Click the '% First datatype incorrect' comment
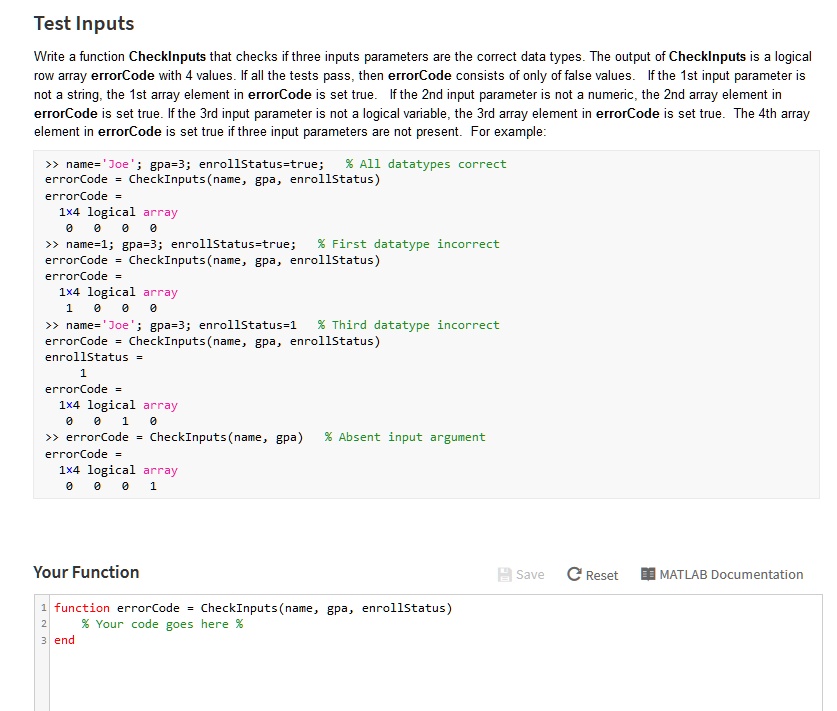Viewport: 837px width, 711px height. (408, 244)
